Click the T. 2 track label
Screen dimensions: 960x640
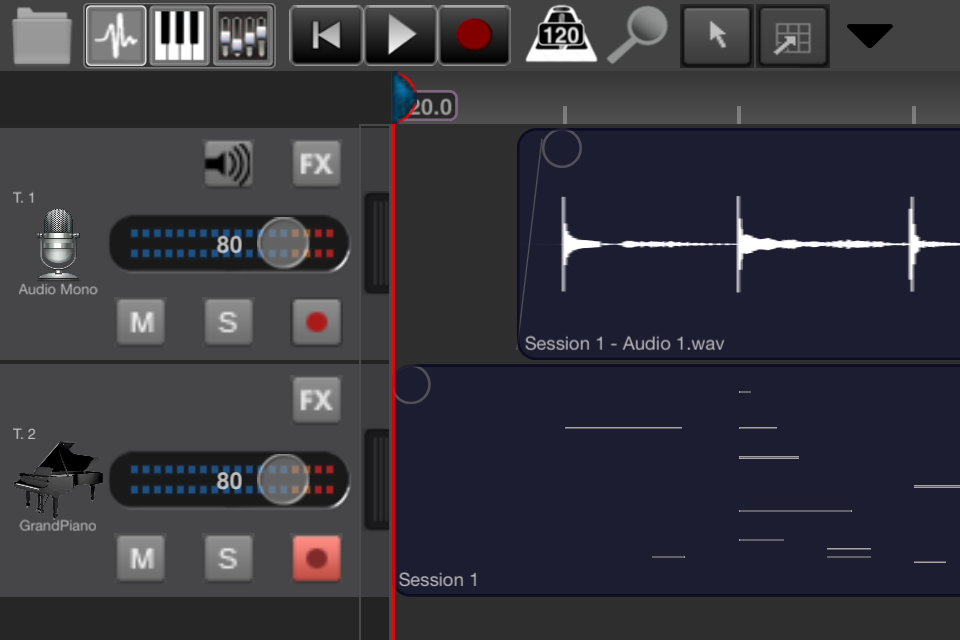24,434
